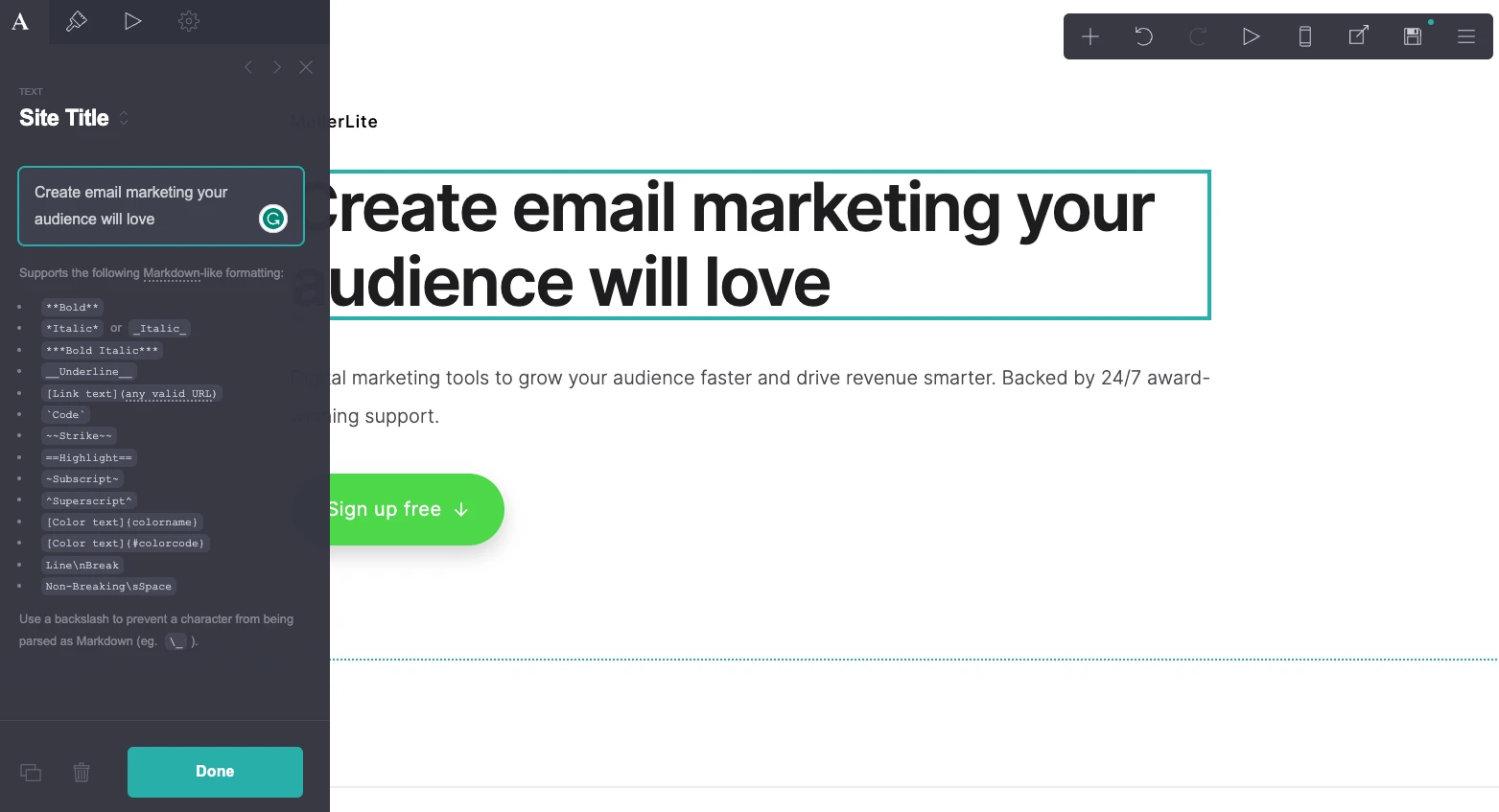The width and height of the screenshot is (1499, 812).
Task: Open the element Settings gear tab
Action: pos(189,21)
